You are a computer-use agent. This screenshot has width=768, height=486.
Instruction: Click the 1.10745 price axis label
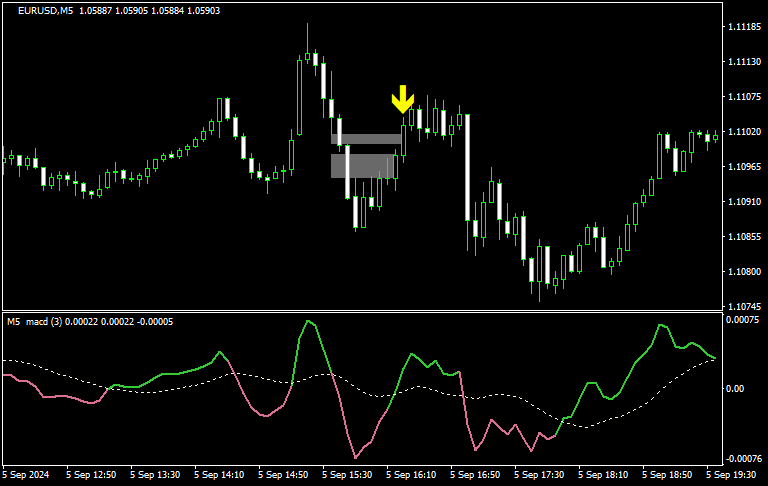pyautogui.click(x=741, y=306)
